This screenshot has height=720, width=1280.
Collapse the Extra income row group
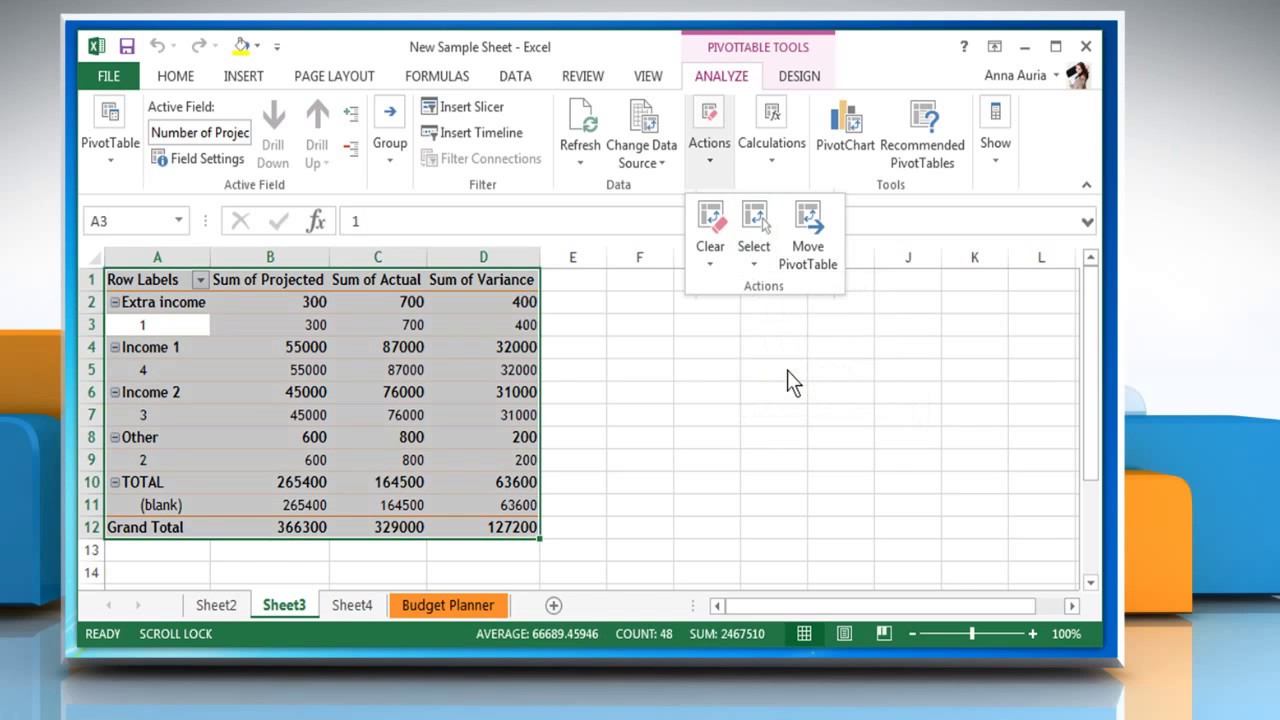point(114,302)
